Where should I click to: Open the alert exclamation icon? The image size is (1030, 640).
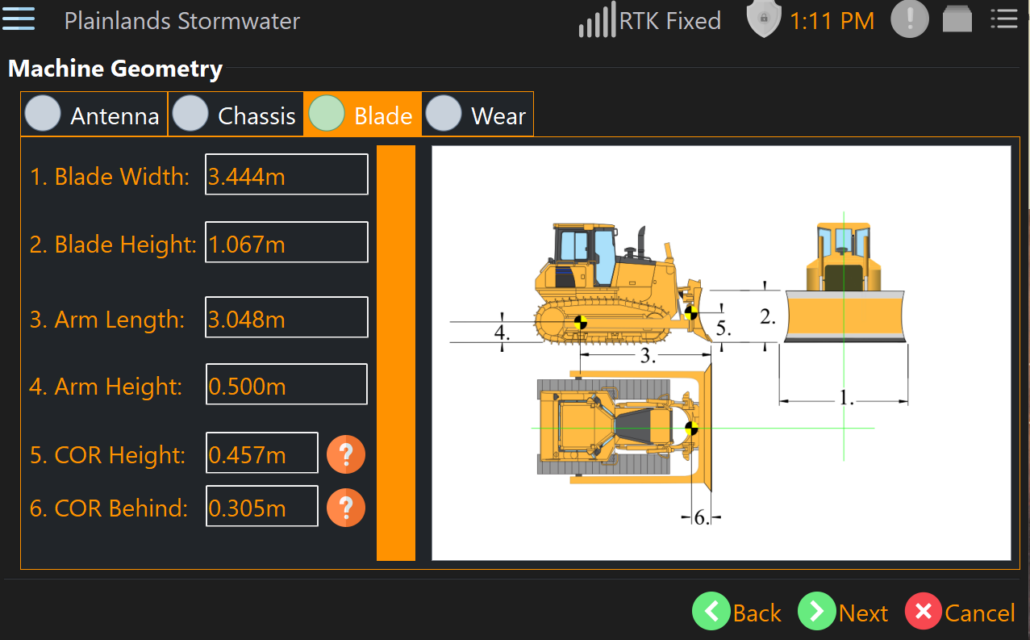(909, 19)
